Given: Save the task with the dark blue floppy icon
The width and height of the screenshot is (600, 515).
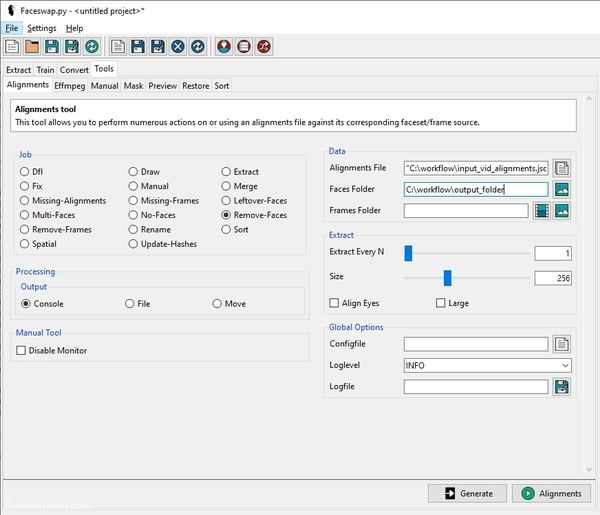Looking at the screenshot, I should pos(138,47).
